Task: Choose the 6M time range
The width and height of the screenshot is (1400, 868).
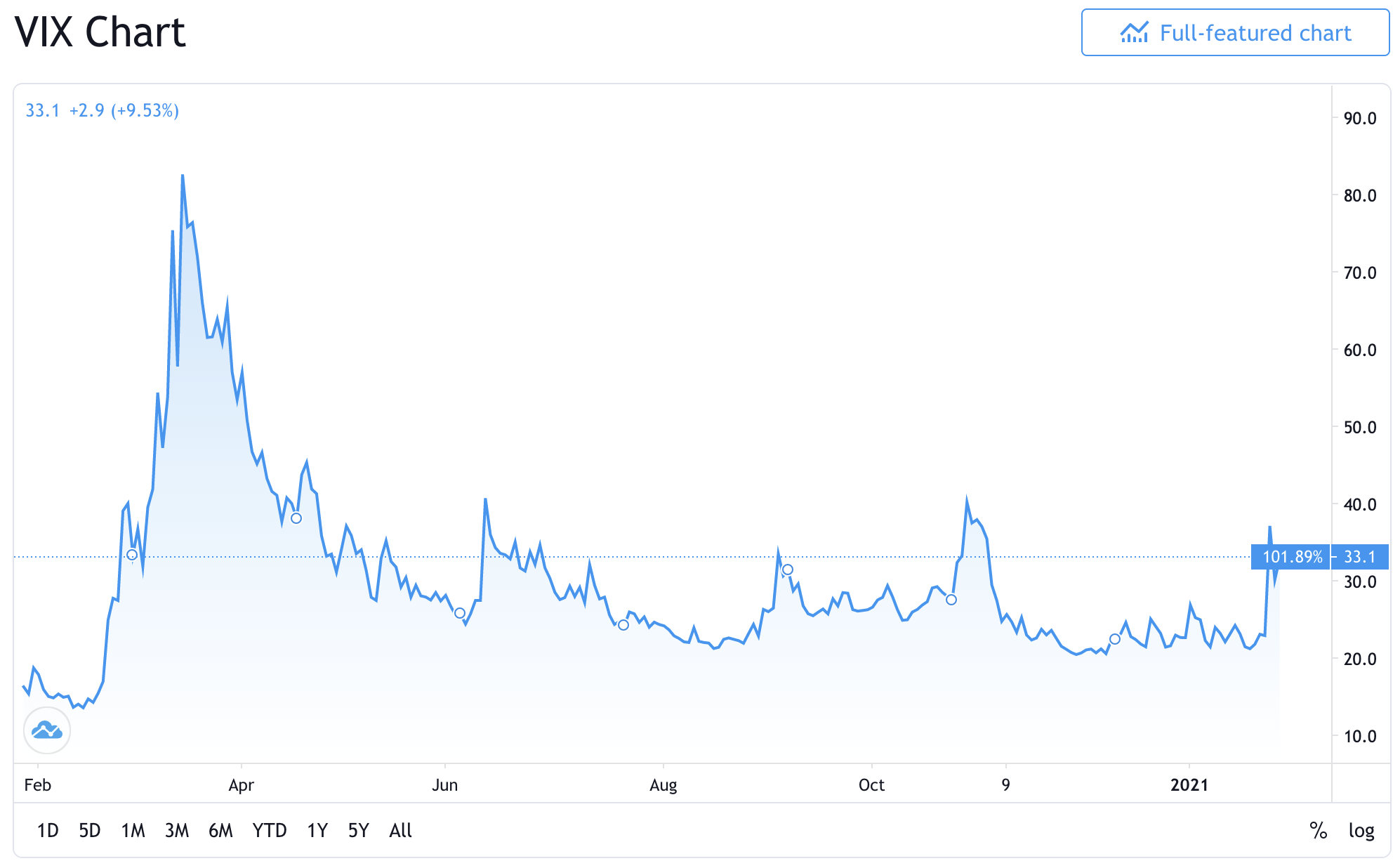Action: [x=220, y=831]
